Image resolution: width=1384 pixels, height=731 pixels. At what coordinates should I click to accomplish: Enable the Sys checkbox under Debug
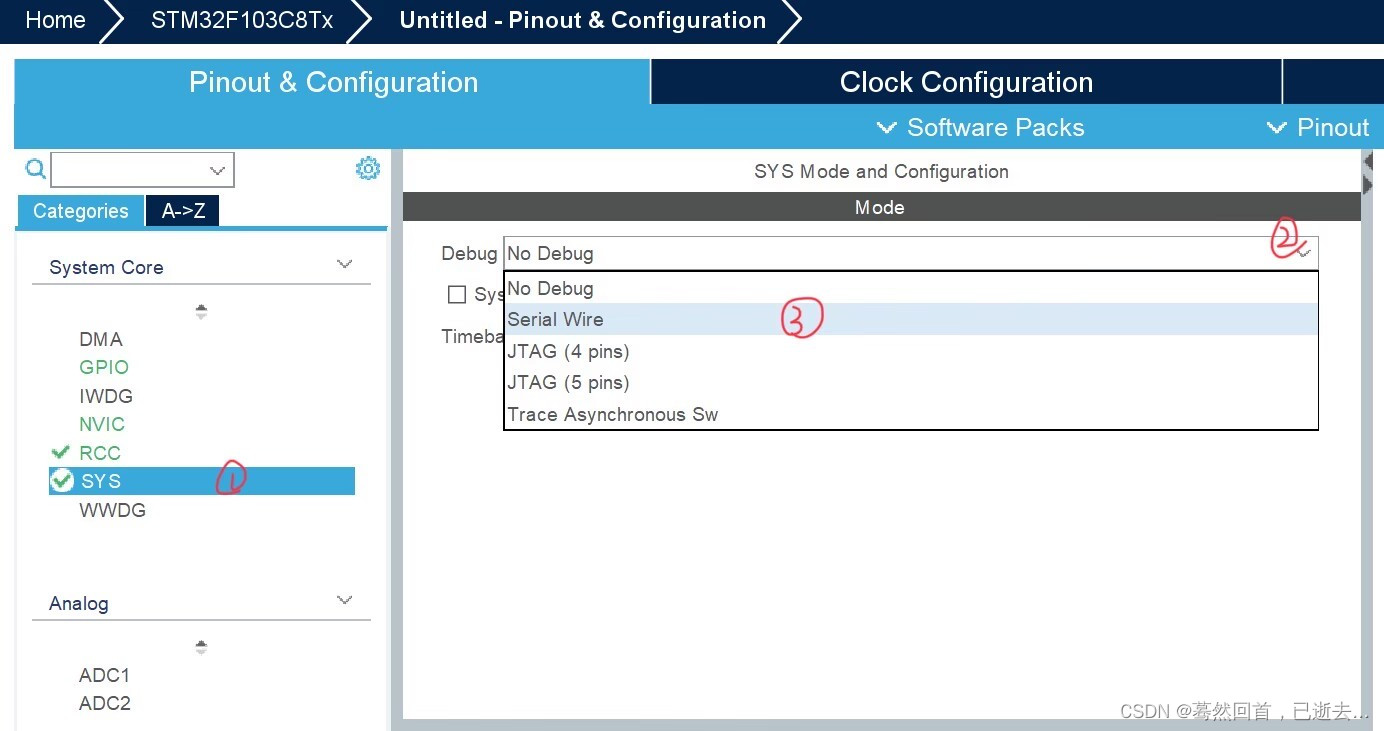coord(457,294)
